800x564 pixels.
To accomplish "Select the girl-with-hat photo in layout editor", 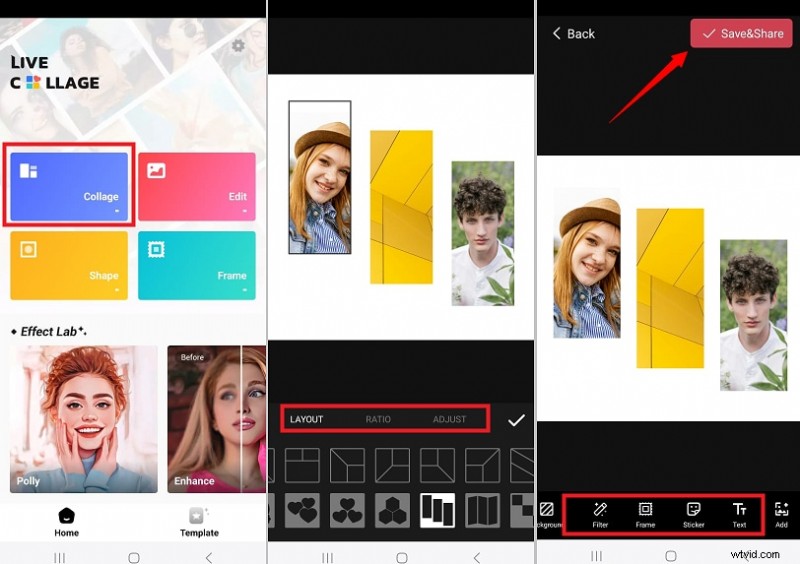I will point(320,177).
